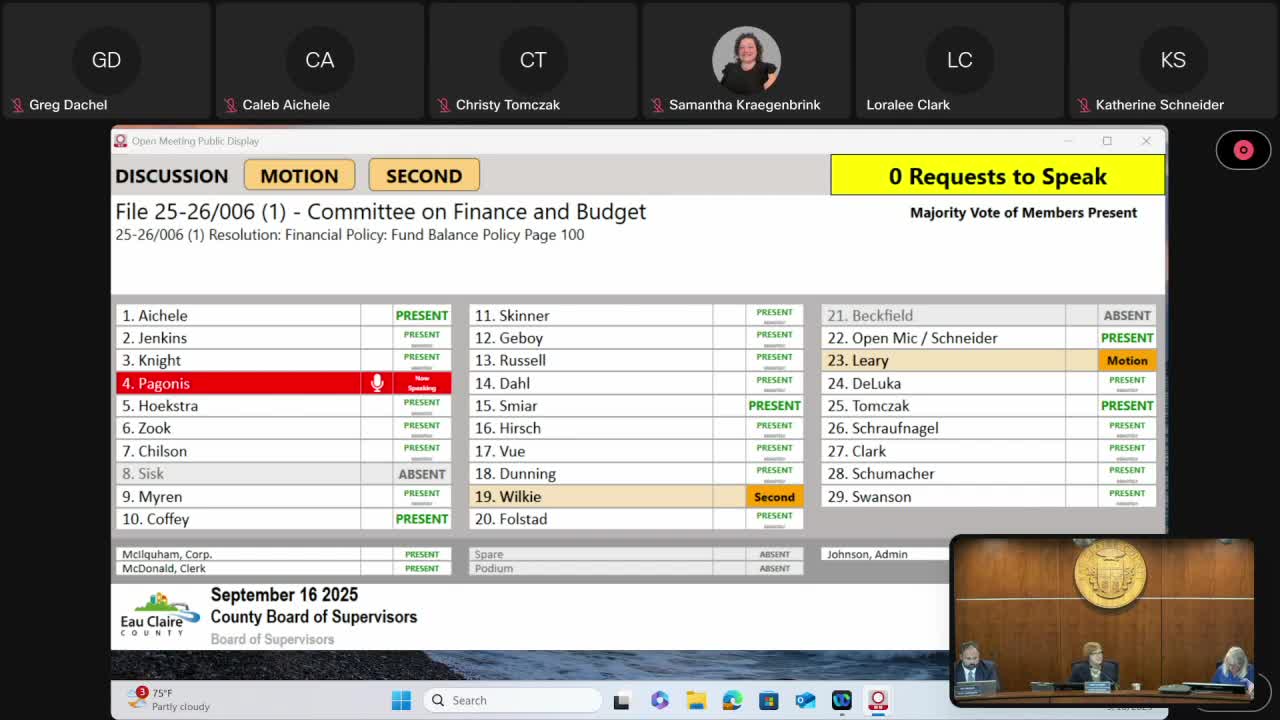Viewport: 1280px width, 720px height.
Task: Select the Open Meeting red taskbar icon
Action: click(878, 700)
